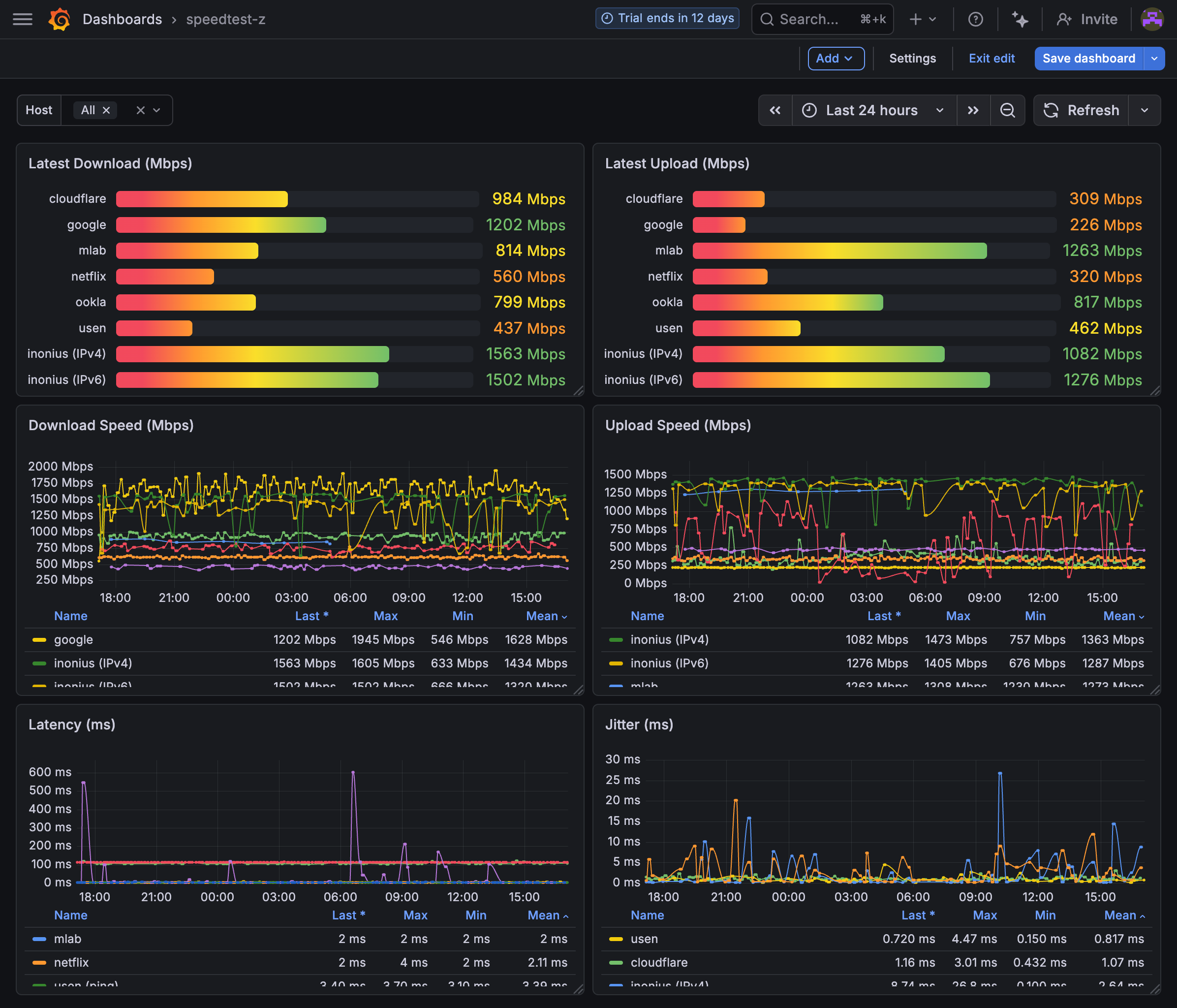This screenshot has height=1008, width=1177.
Task: Click Trial ends in 12 days badge
Action: (x=667, y=18)
